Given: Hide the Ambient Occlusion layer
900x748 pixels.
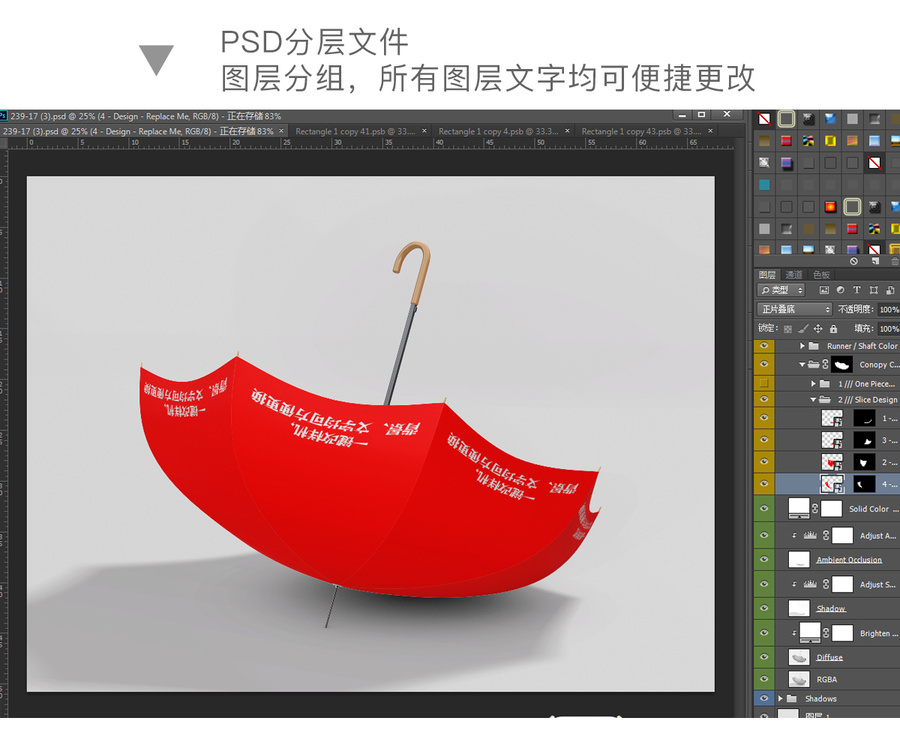Looking at the screenshot, I should 764,560.
